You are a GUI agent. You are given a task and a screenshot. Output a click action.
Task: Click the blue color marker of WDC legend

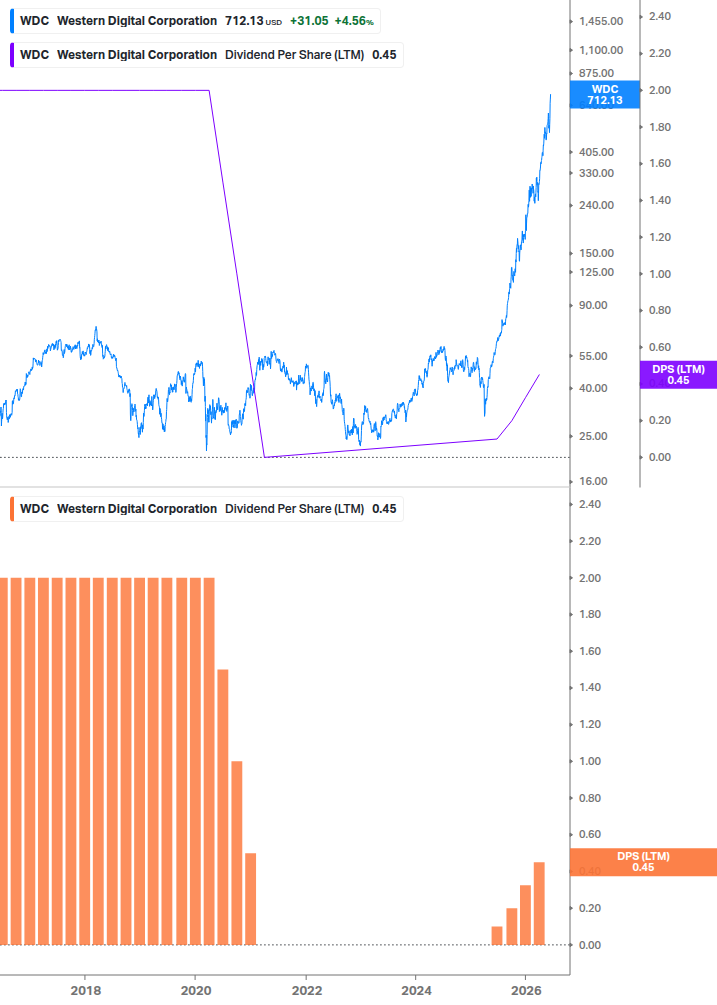[12, 21]
